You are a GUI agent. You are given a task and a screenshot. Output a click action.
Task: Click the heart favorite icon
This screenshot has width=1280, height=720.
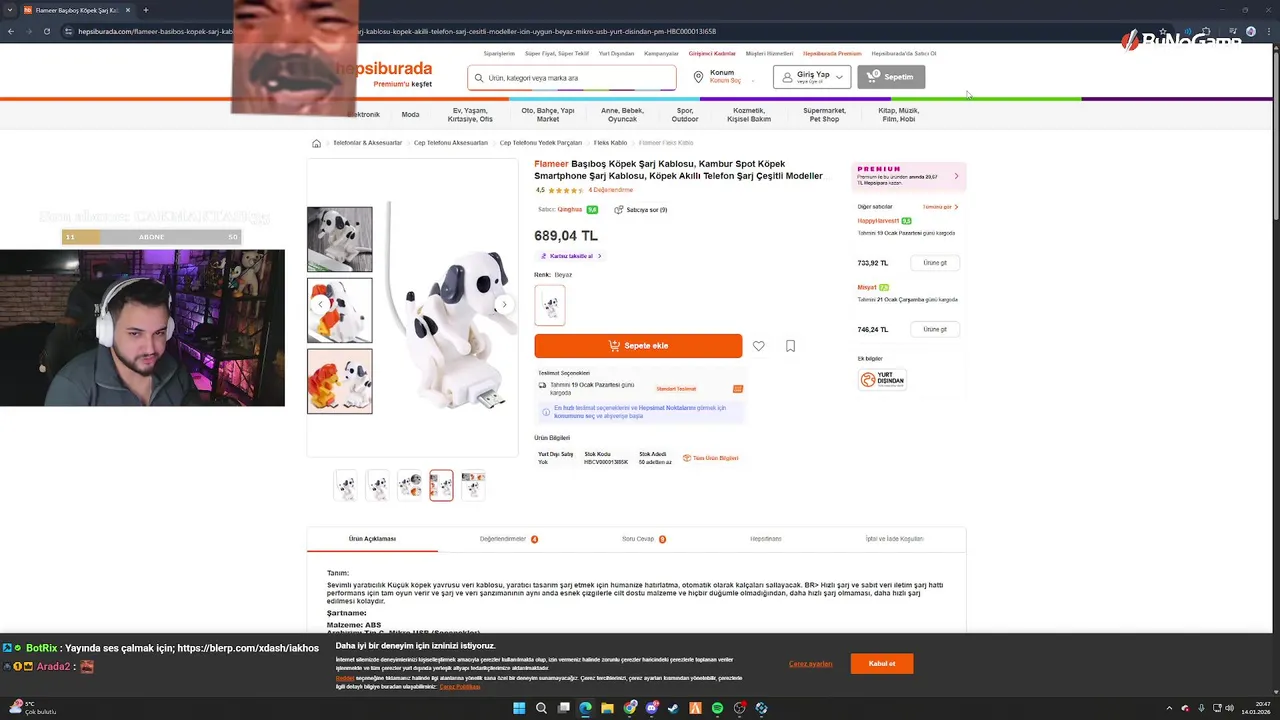click(759, 346)
